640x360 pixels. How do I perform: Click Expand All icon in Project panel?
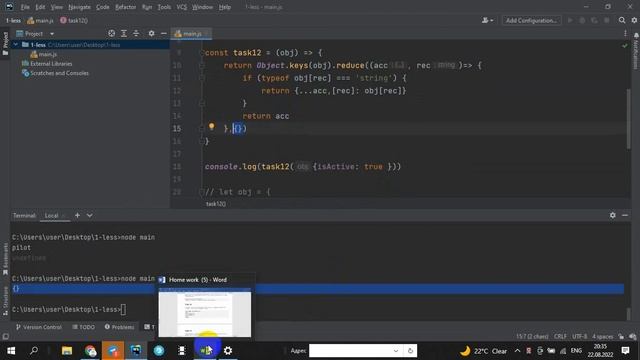(124, 33)
